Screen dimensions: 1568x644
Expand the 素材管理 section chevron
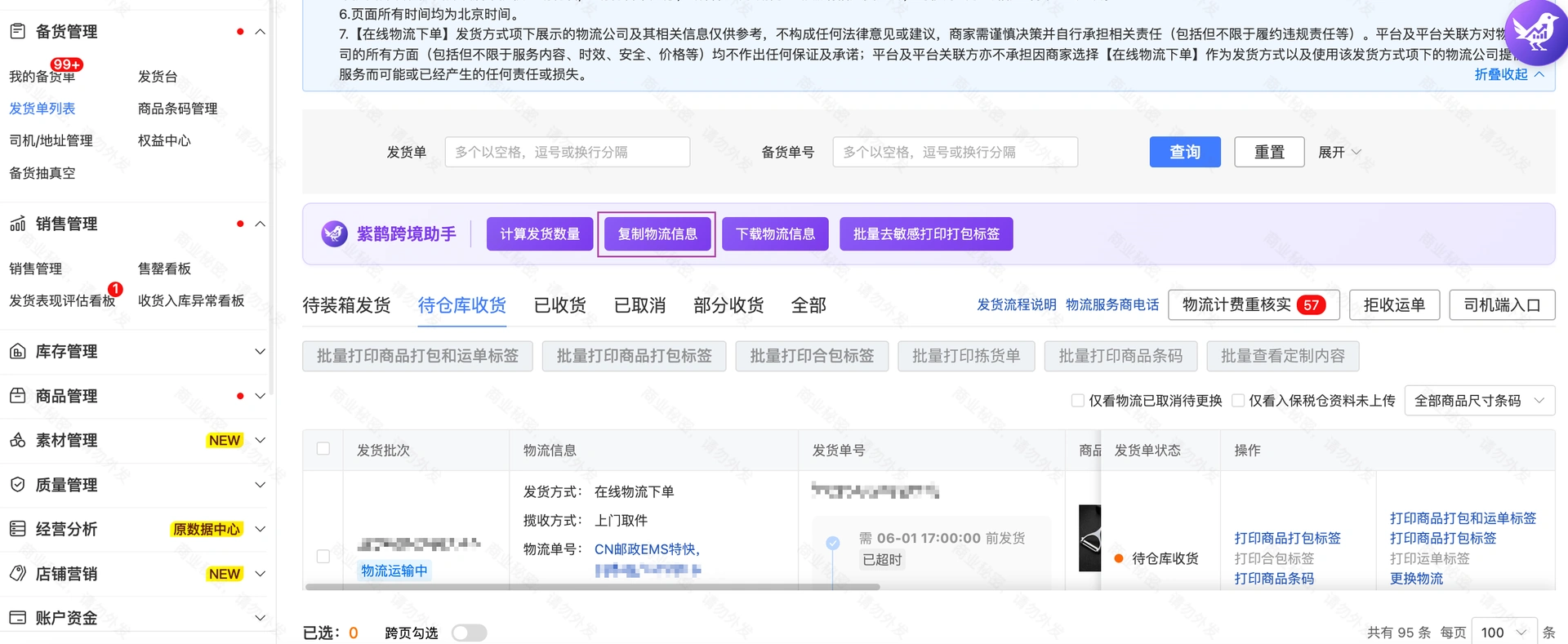point(260,440)
